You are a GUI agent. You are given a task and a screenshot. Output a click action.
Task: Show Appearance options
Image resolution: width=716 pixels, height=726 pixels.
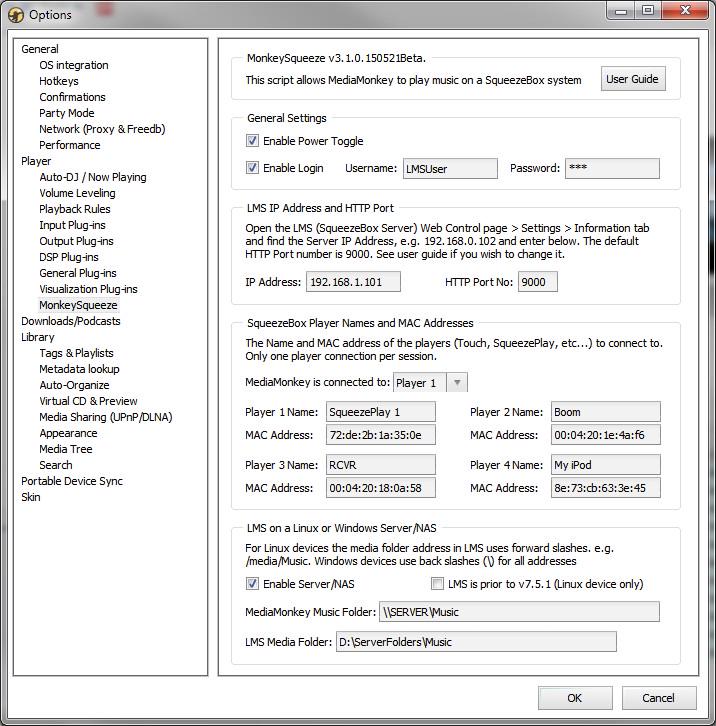click(68, 433)
